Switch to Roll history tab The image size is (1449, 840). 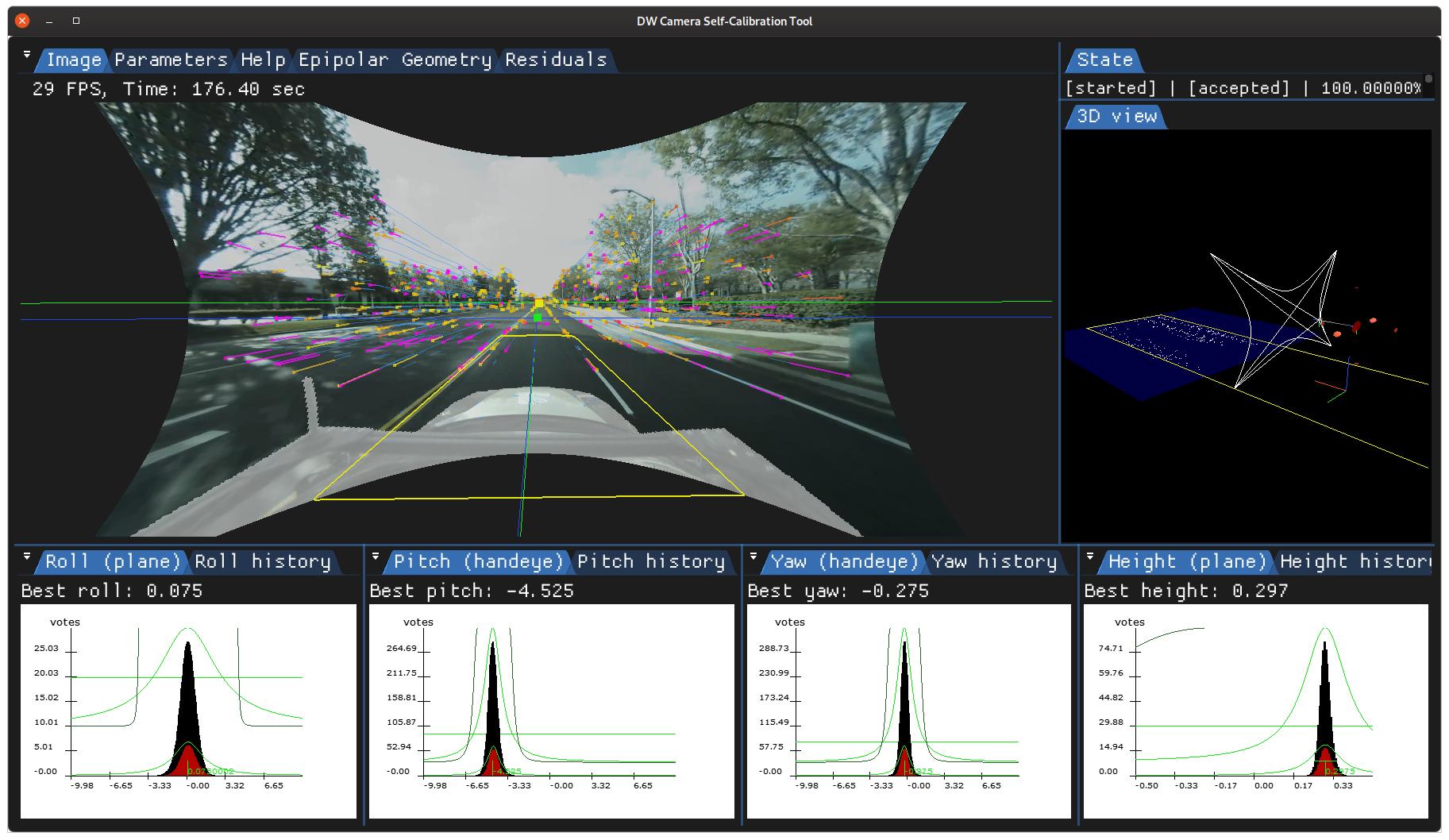pyautogui.click(x=262, y=562)
